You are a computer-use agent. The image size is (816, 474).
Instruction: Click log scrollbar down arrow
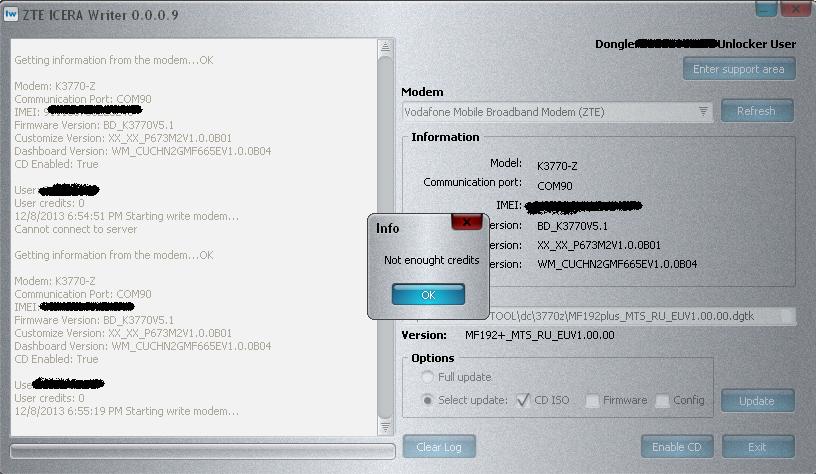coord(386,427)
